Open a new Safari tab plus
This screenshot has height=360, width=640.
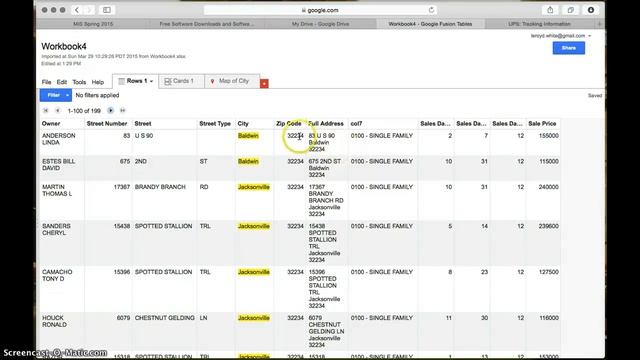coord(600,24)
